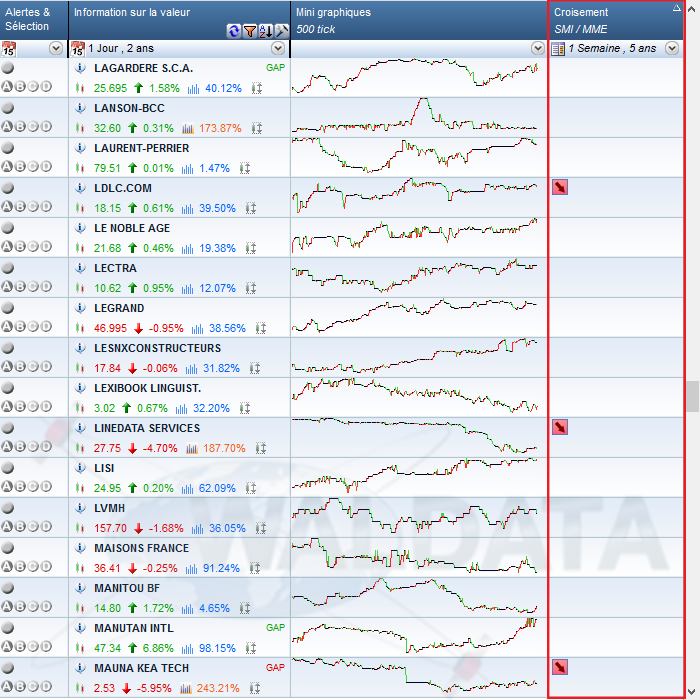The width and height of the screenshot is (700, 700).
Task: Toggle selection D for LE NOBLE AGE
Action: 46,246
